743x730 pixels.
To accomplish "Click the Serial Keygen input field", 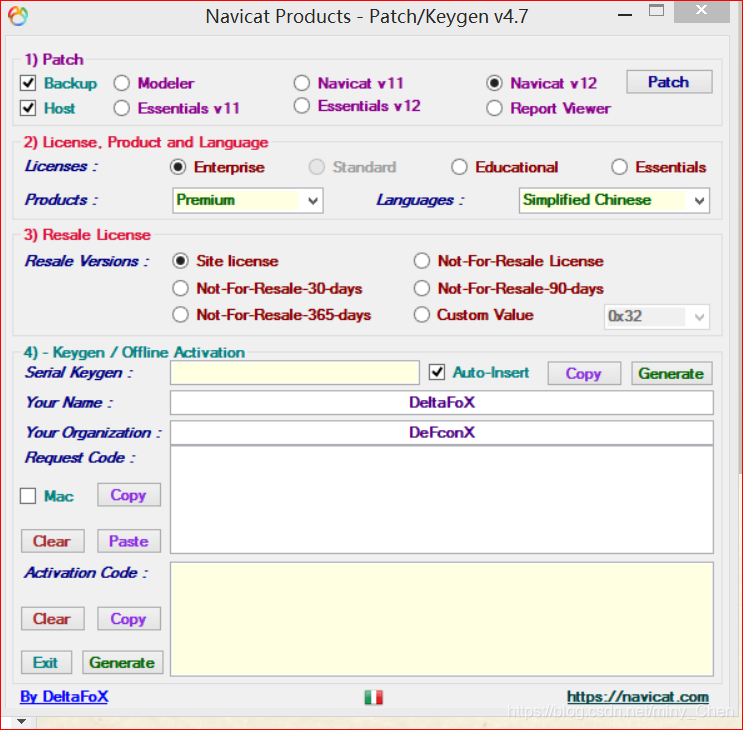I will pos(295,373).
